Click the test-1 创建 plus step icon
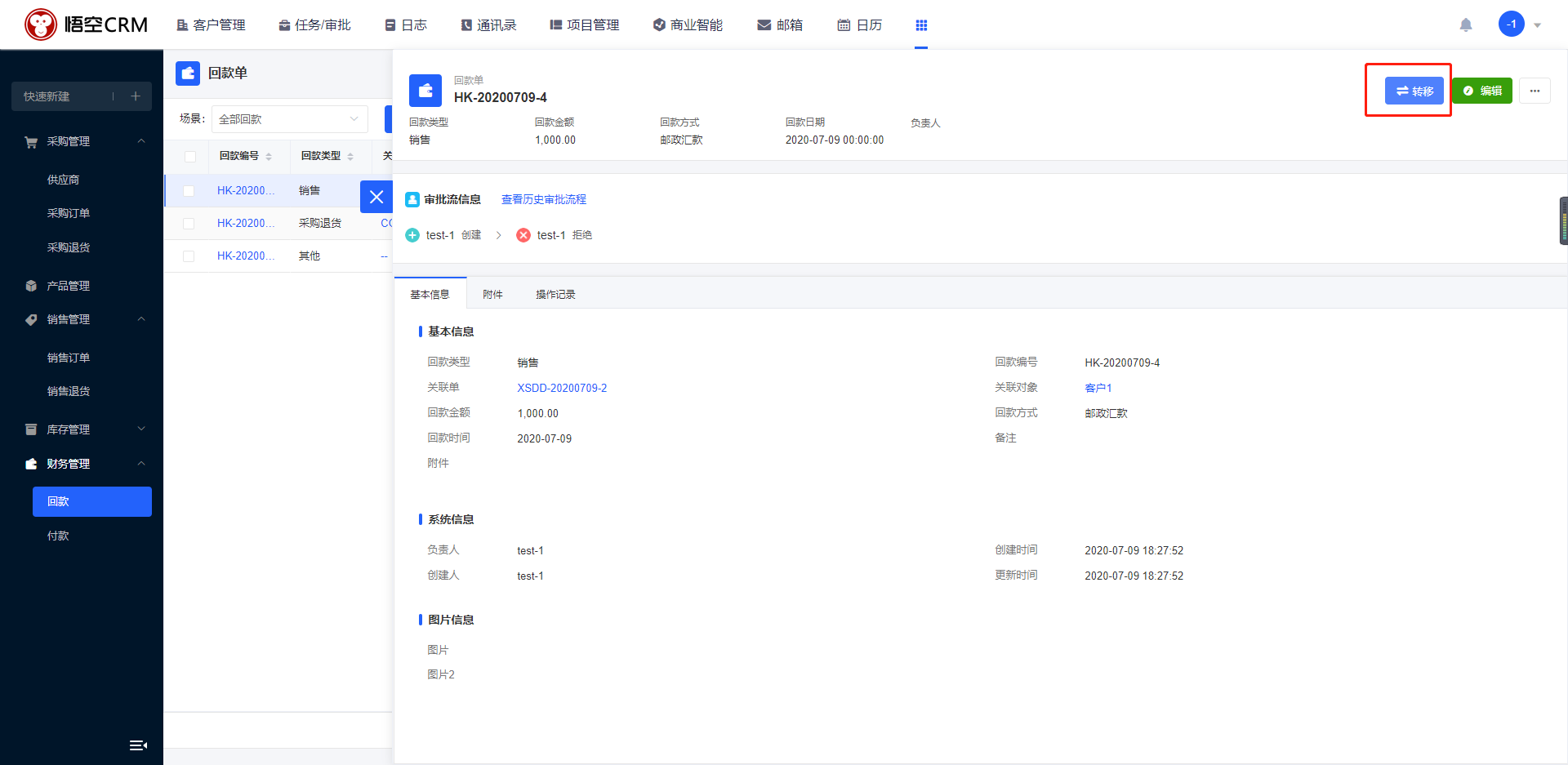This screenshot has height=765, width=1568. 412,235
